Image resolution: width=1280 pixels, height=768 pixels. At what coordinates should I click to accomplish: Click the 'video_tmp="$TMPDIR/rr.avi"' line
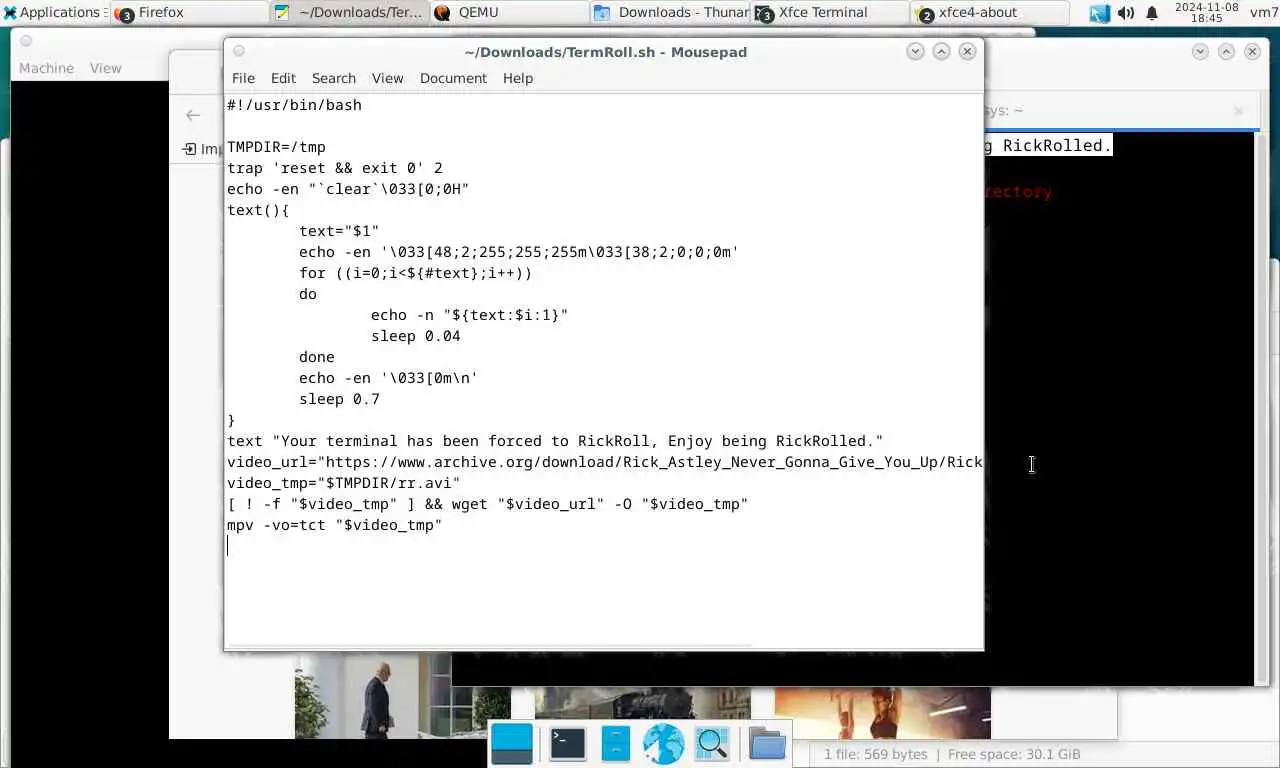coord(344,483)
